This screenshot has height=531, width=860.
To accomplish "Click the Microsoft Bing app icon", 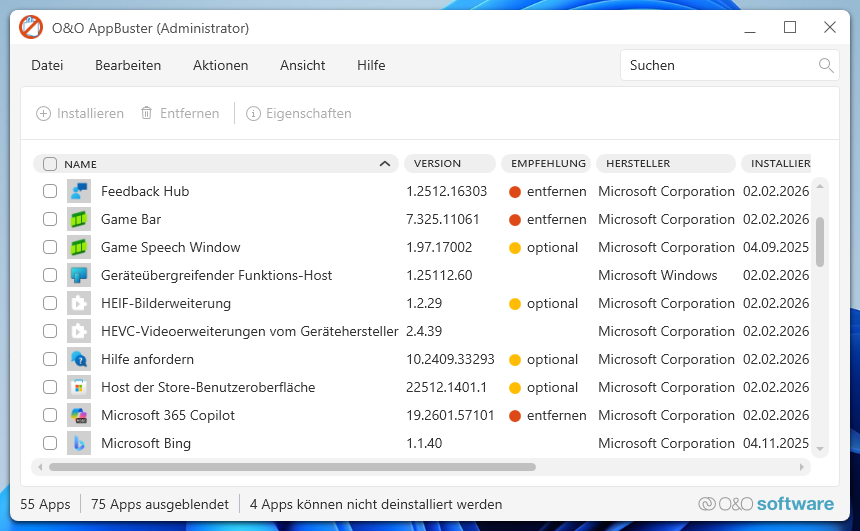I will (79, 443).
